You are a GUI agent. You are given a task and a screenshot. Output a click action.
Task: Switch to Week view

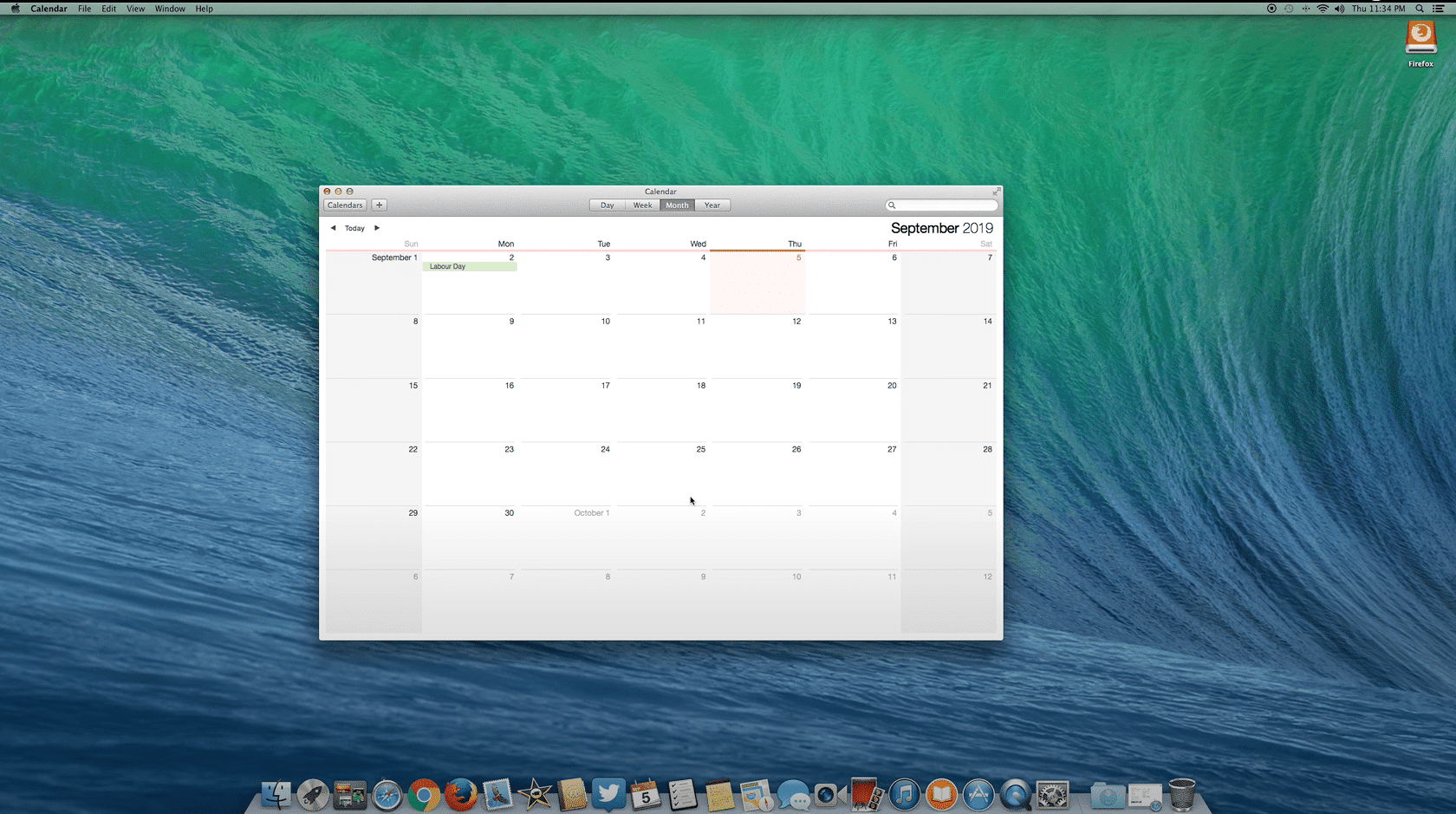pos(642,205)
